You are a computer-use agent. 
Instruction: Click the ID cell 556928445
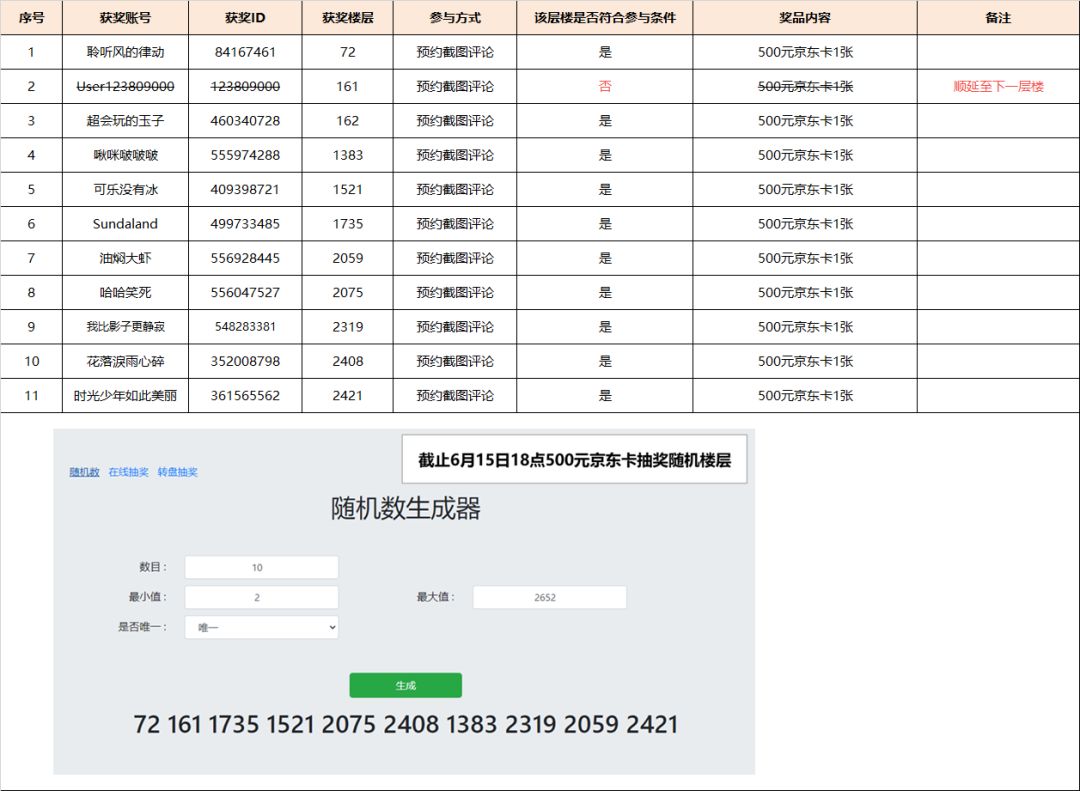tap(245, 258)
